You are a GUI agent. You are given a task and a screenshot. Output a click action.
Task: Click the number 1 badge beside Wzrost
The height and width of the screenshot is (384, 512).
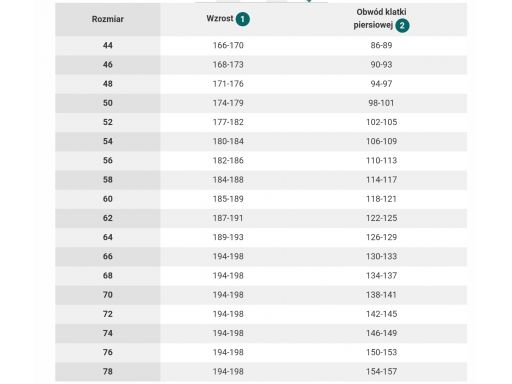tap(243, 19)
